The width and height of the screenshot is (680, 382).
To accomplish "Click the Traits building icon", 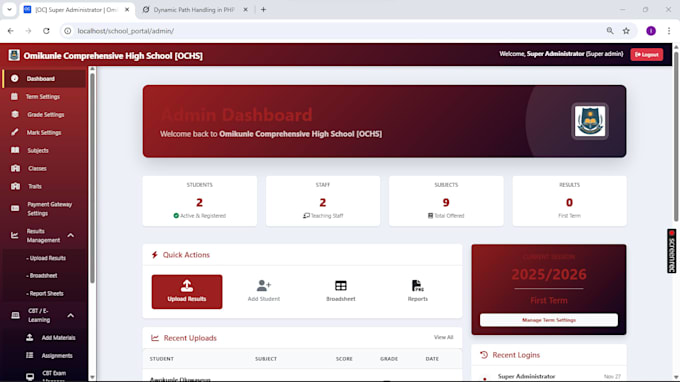I will click(x=16, y=186).
